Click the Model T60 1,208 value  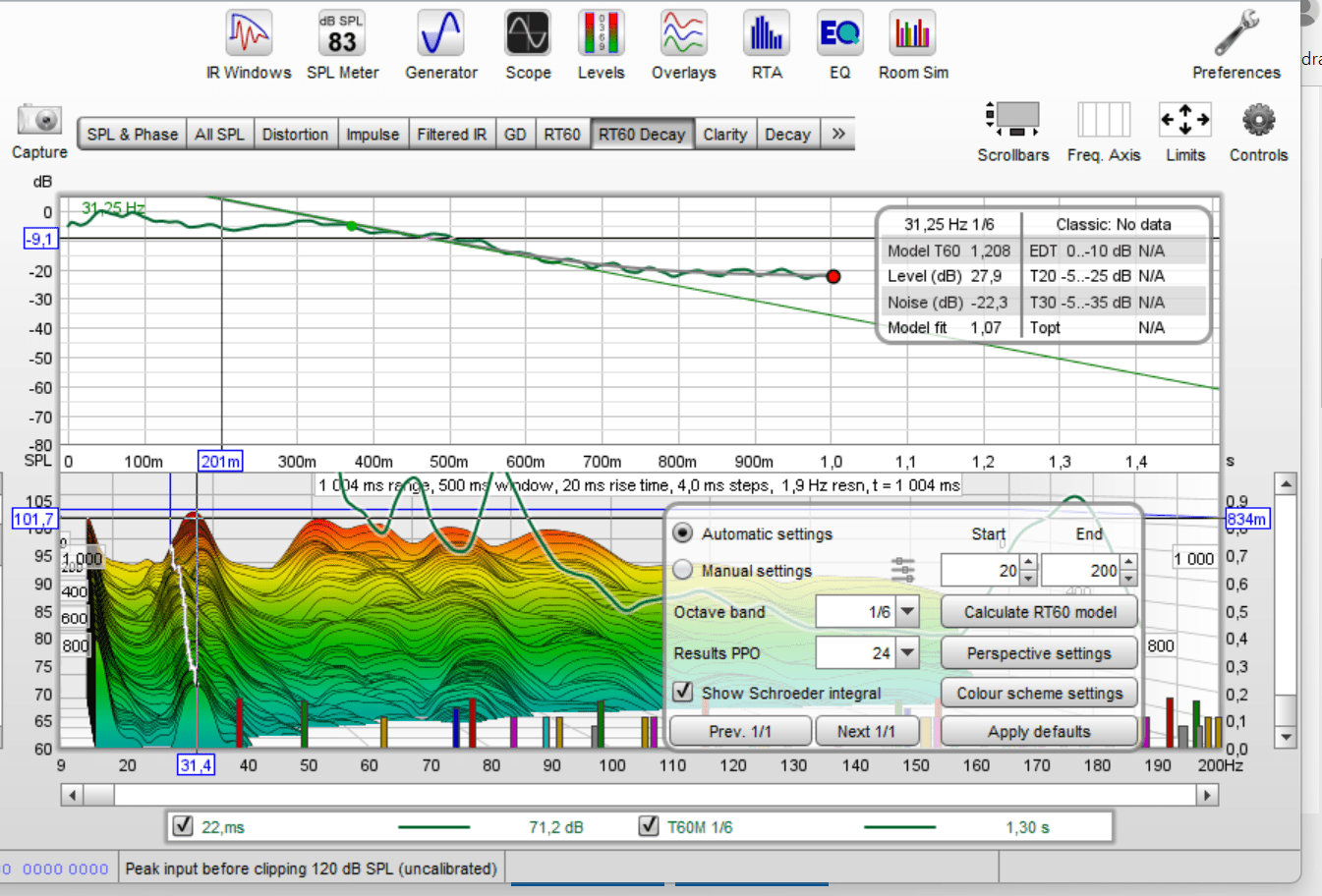[990, 251]
